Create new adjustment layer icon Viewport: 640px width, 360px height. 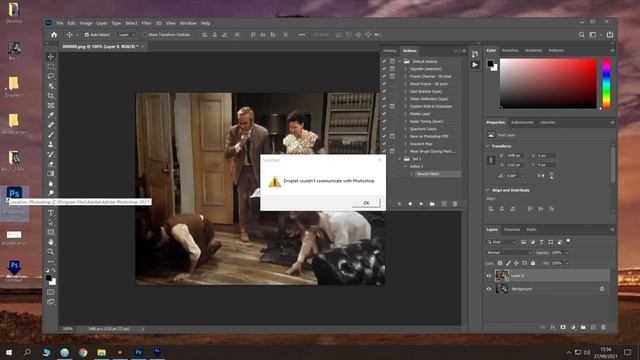573,327
